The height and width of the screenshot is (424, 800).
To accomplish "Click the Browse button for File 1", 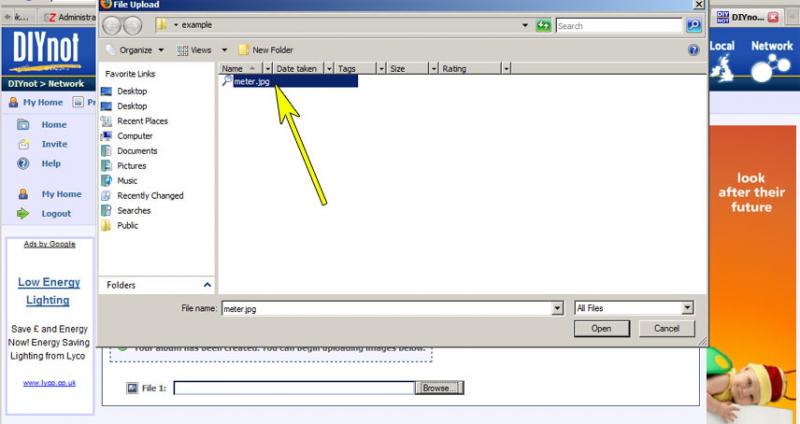I will click(439, 387).
